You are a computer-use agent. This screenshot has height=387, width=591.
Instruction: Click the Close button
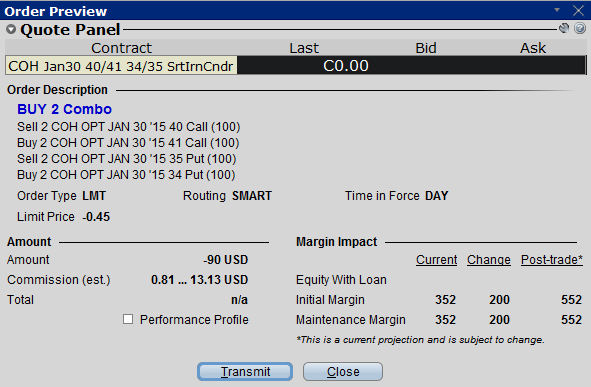343,372
